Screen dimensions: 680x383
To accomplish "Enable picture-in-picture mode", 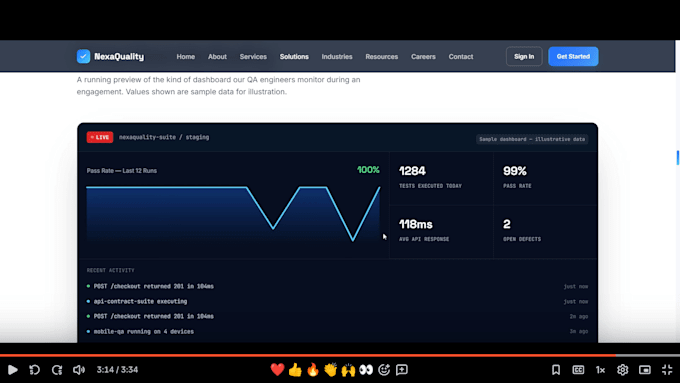I will click(x=645, y=370).
